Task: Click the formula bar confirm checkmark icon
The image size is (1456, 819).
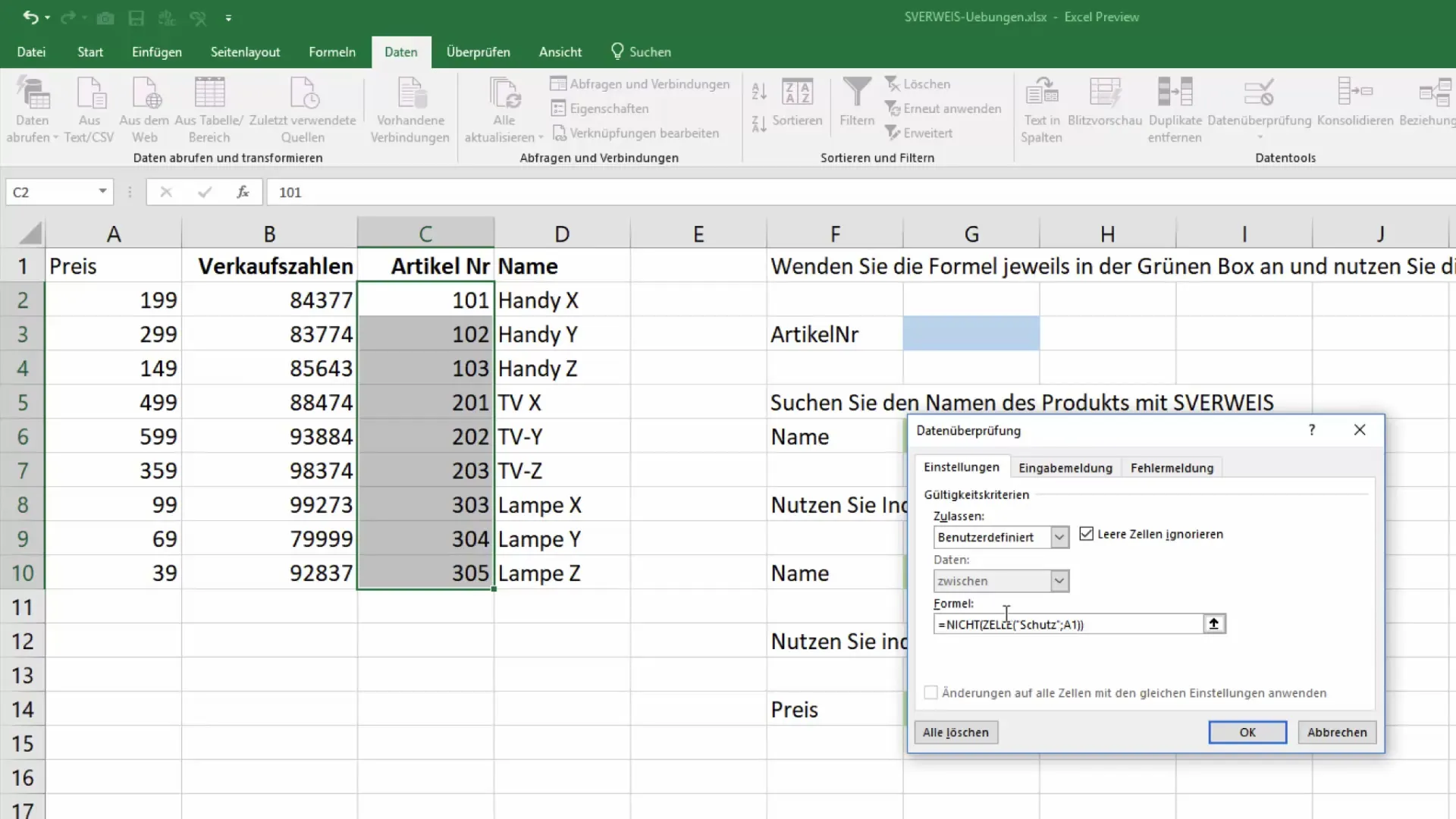Action: pyautogui.click(x=204, y=192)
